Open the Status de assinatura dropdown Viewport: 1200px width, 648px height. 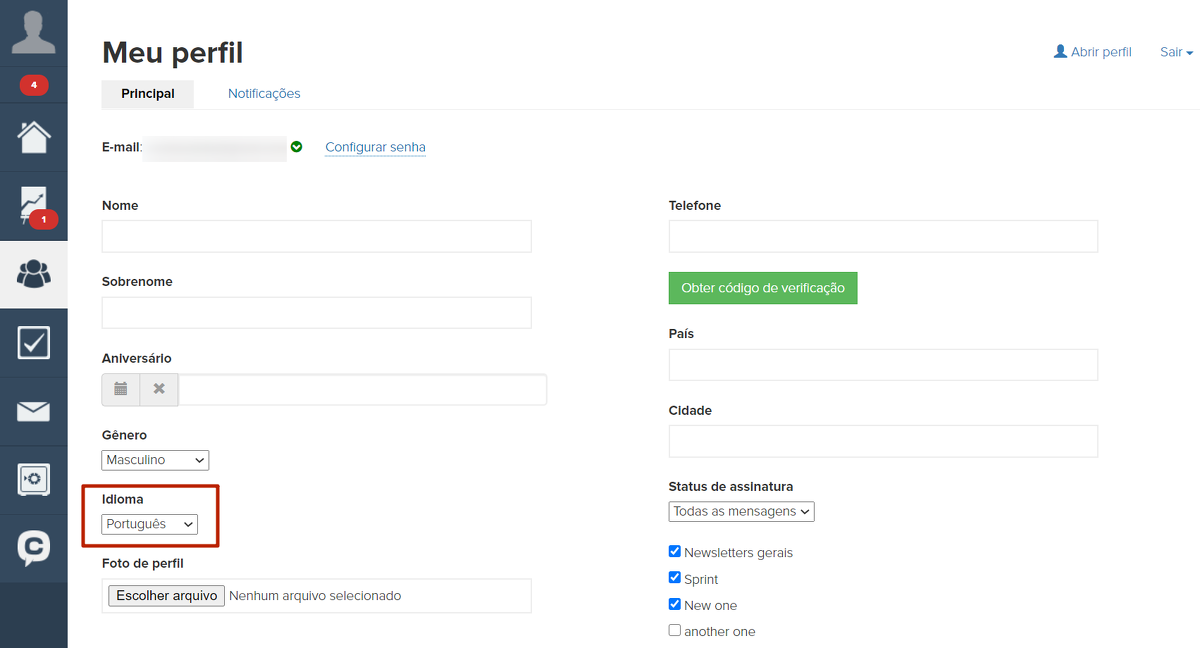point(741,511)
